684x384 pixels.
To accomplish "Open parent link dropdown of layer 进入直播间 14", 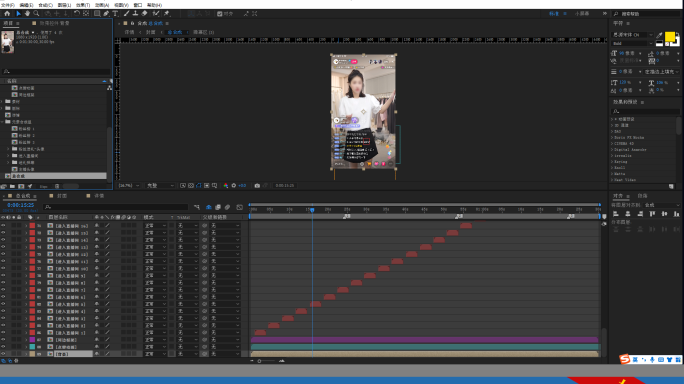I will tap(225, 240).
